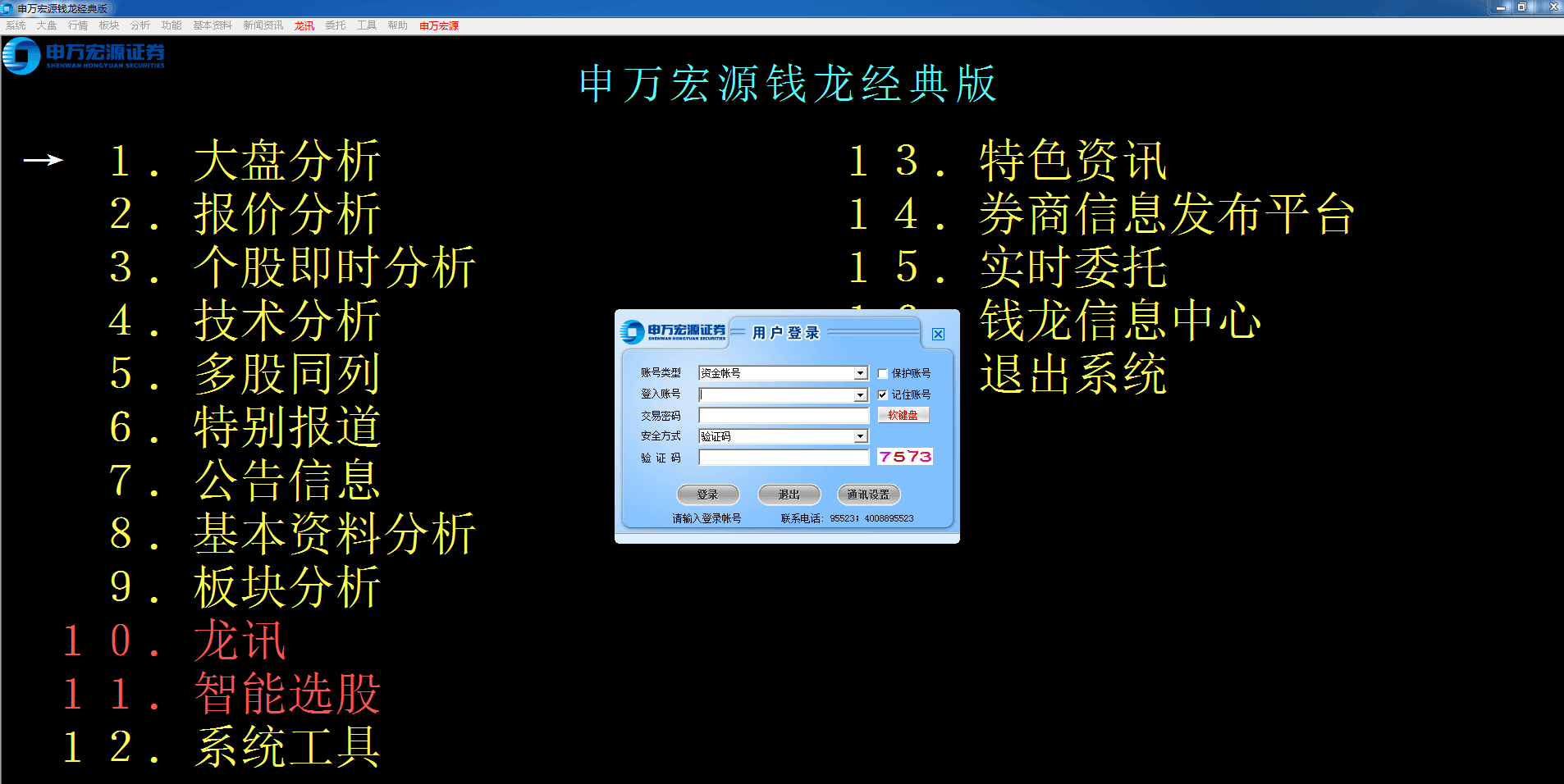Click the 登录 button
This screenshot has height=784, width=1564.
(707, 495)
